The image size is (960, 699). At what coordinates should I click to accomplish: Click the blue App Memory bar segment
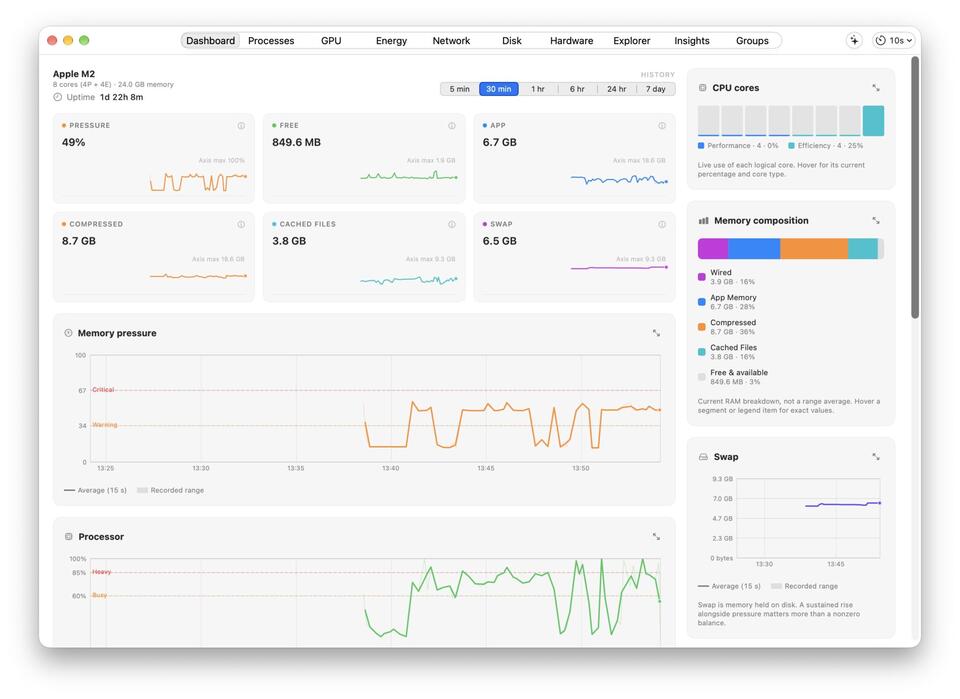754,249
